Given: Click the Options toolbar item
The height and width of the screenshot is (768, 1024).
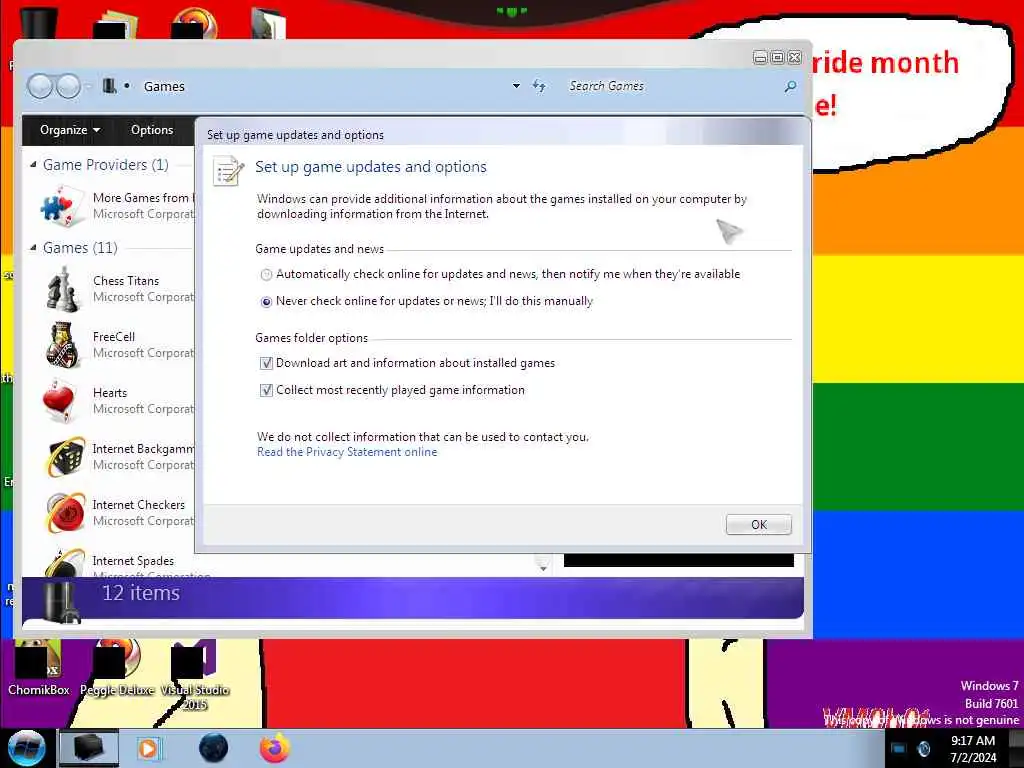Looking at the screenshot, I should pos(152,129).
